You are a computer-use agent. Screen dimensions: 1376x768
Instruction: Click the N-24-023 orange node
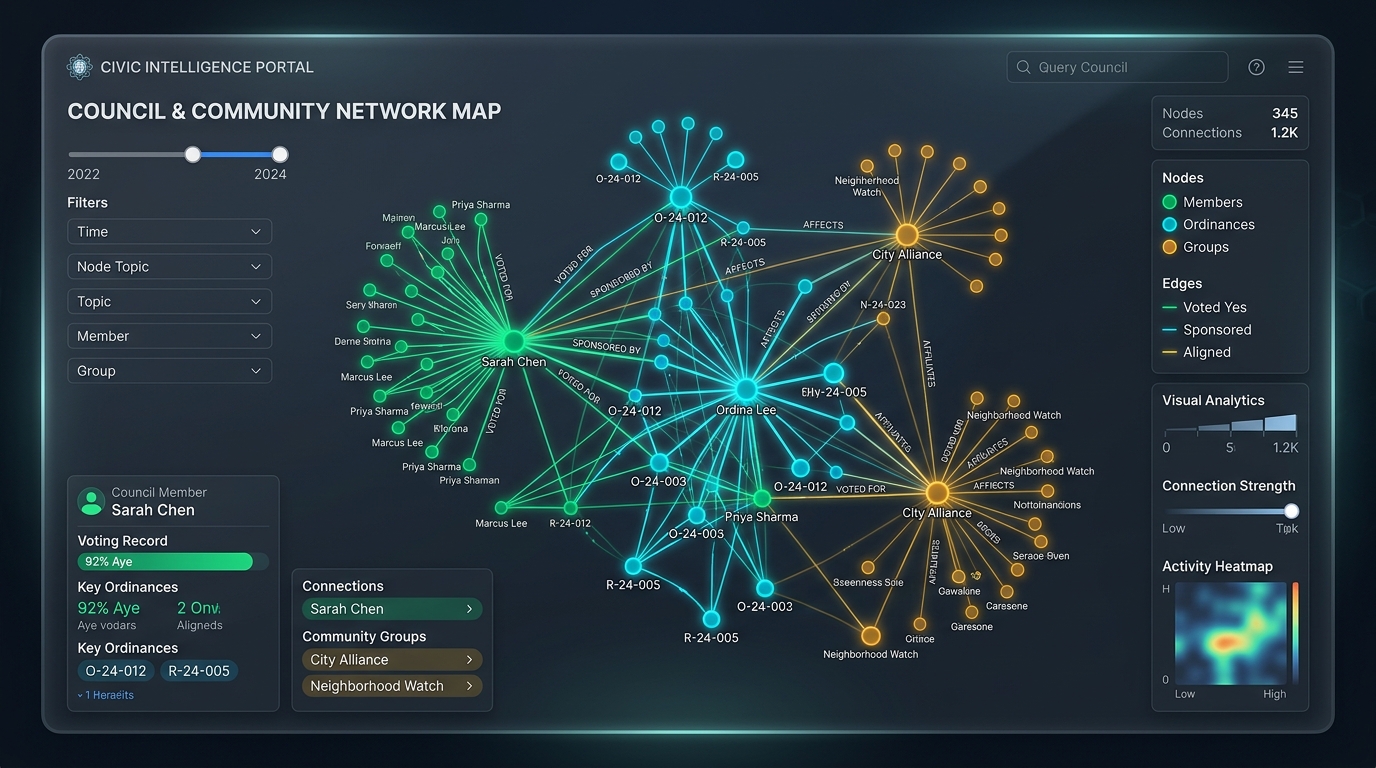coord(883,319)
